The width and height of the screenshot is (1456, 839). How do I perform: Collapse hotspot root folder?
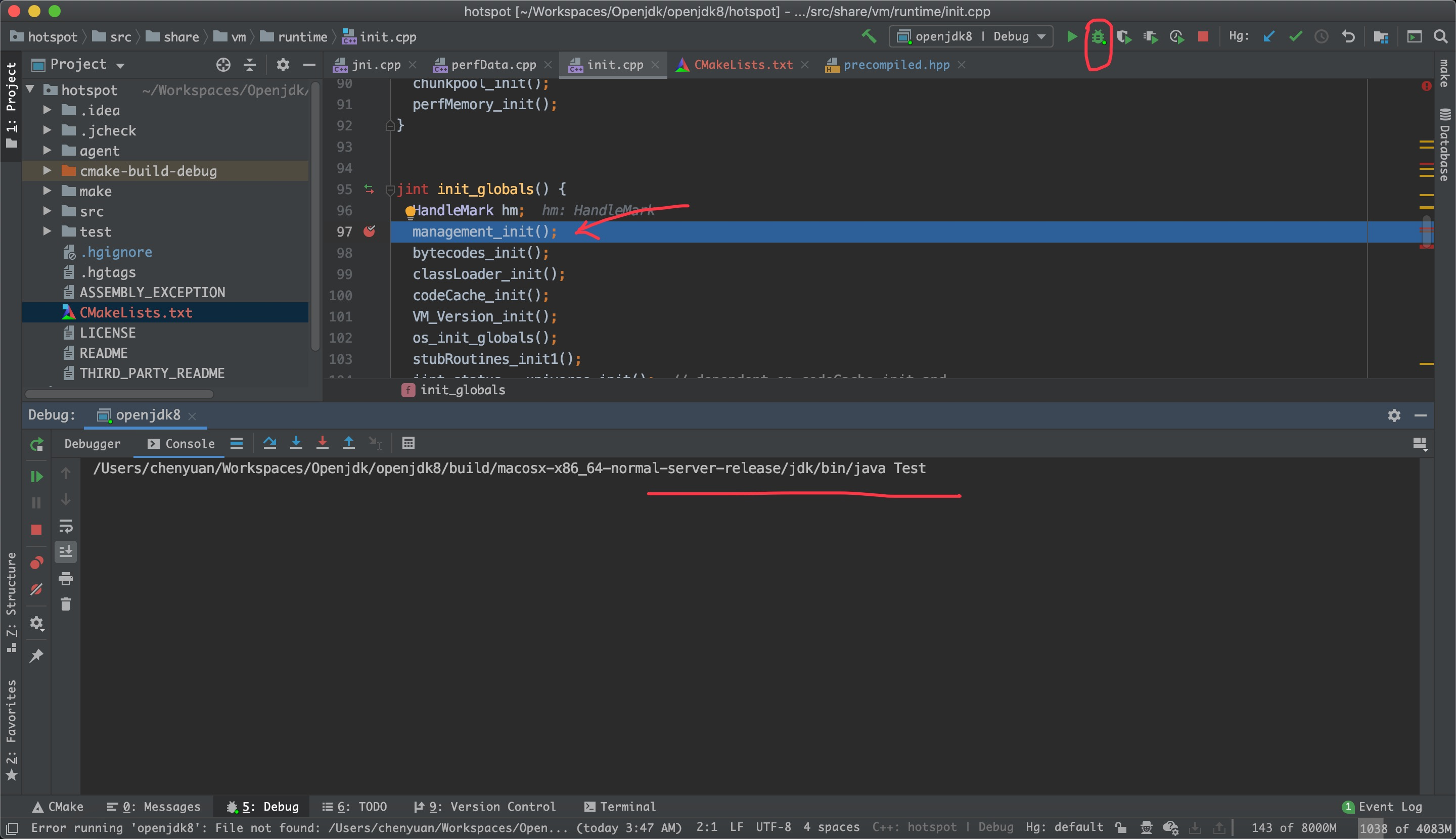(30, 90)
